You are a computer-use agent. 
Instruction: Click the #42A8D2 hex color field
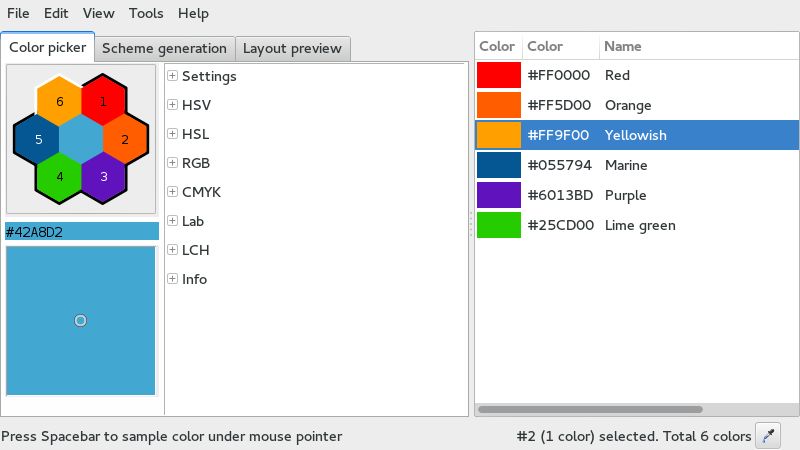coord(82,232)
